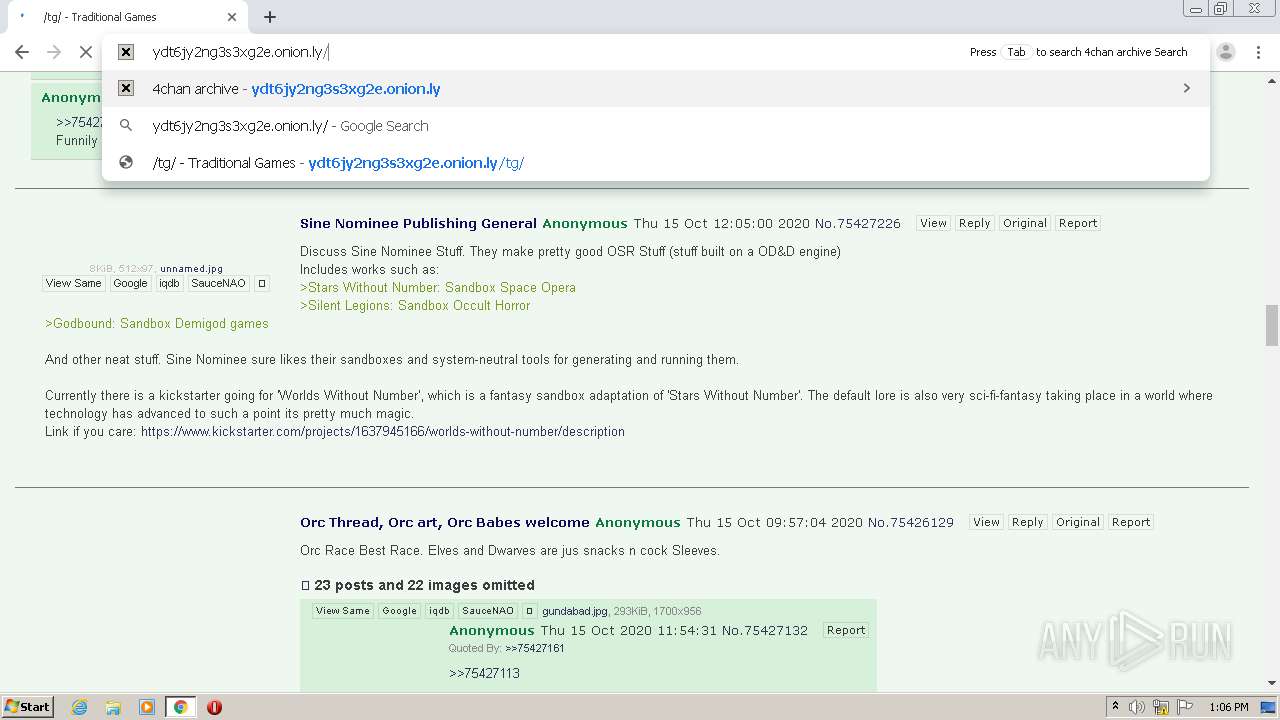Click Orc Thread, Orc art title
Image resolution: width=1280 pixels, height=720 pixels.
445,522
